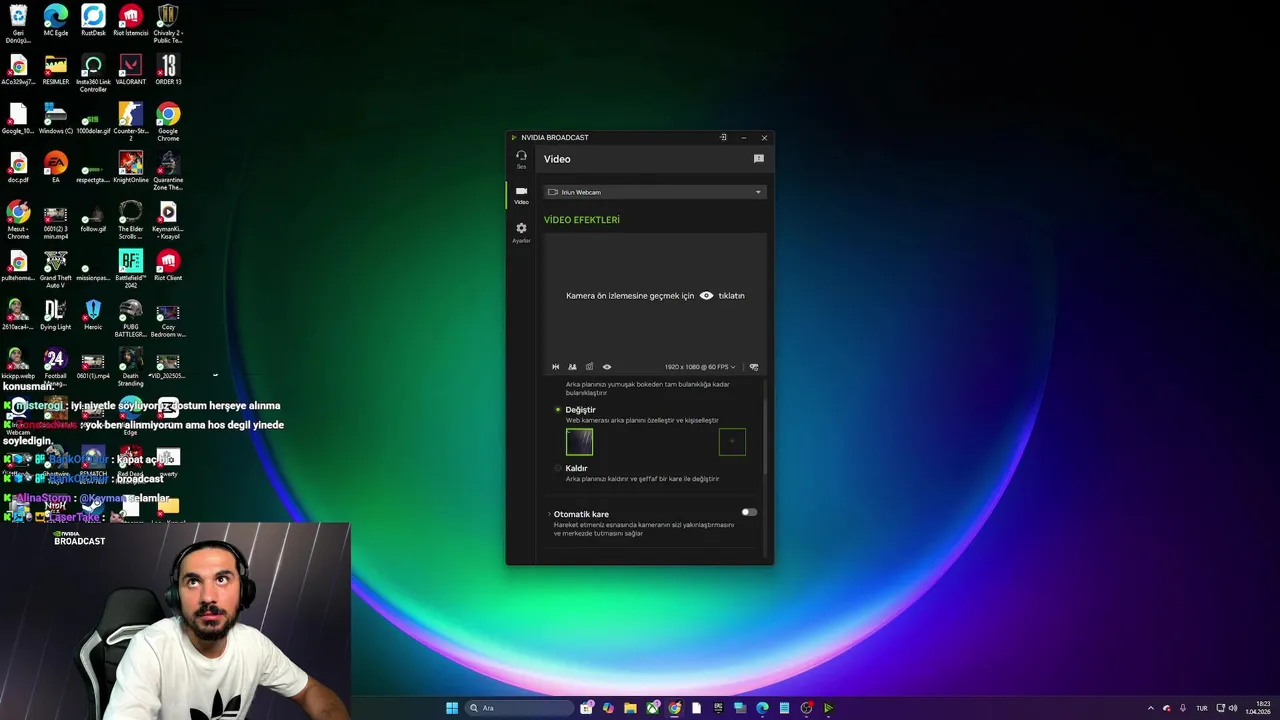The width and height of the screenshot is (1280, 720).
Task: Select the Google Chrome desktop shortcut
Action: (x=168, y=121)
